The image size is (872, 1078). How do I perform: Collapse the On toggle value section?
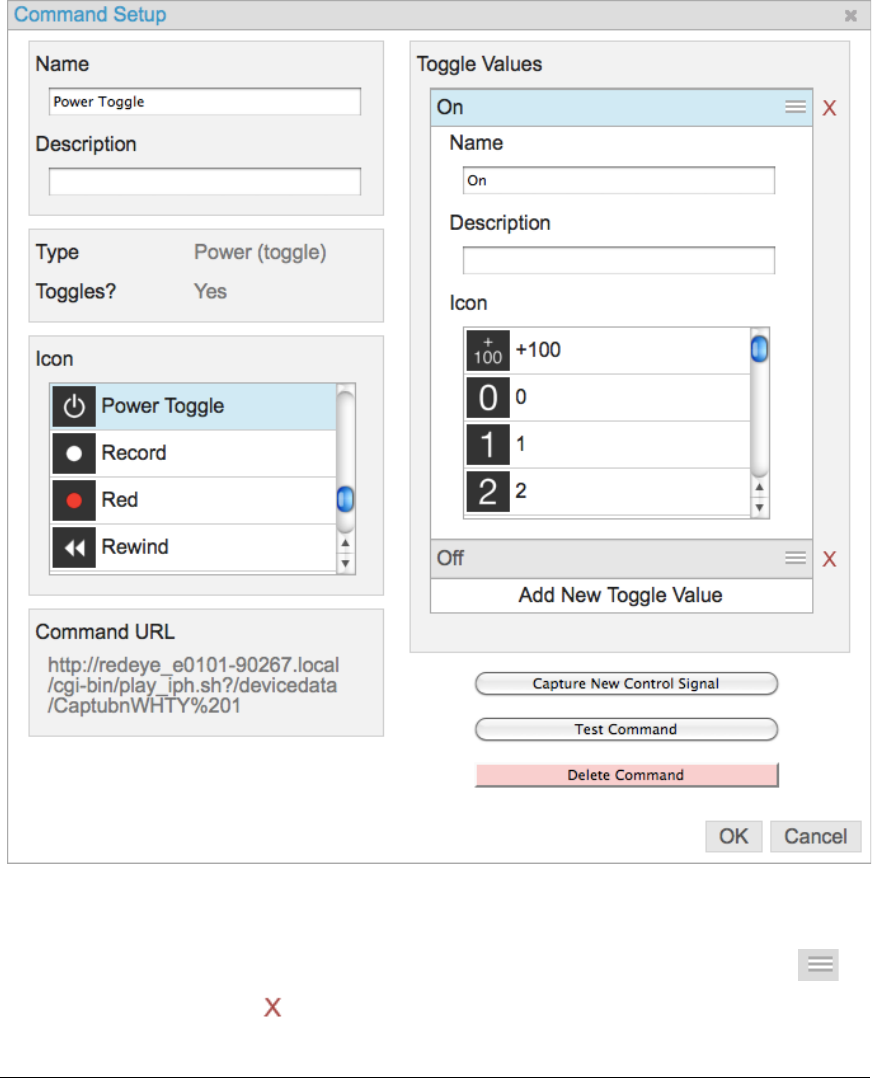(x=621, y=107)
